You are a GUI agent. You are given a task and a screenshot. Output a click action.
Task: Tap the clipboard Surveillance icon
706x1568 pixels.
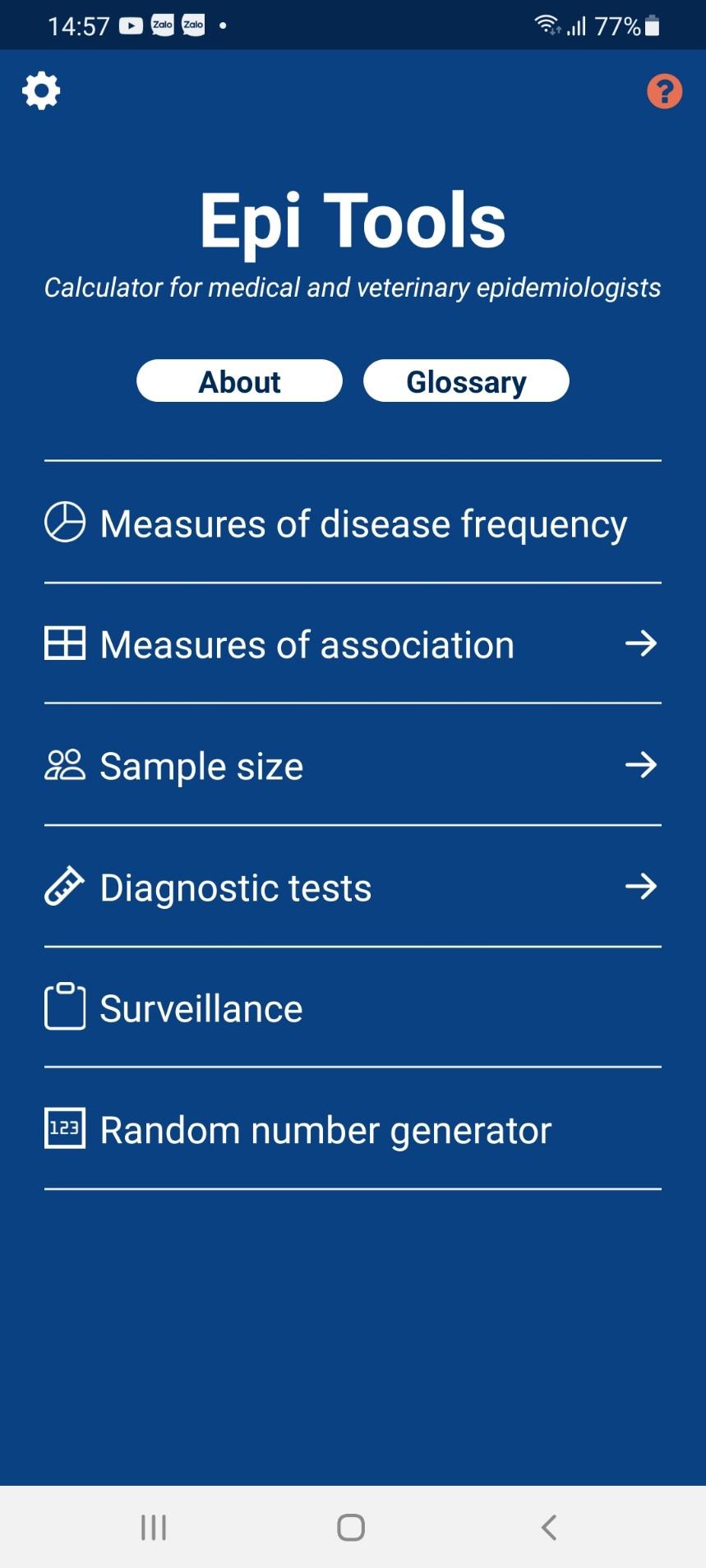pos(65,1006)
